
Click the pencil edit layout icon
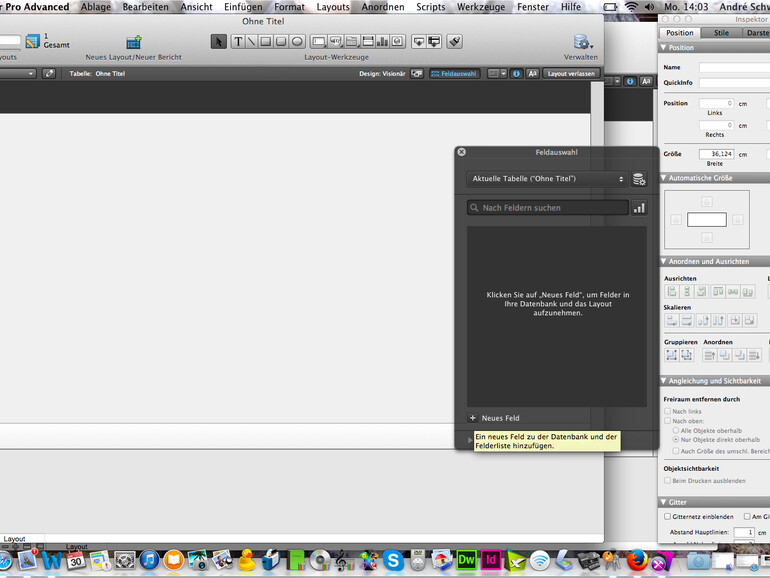point(49,74)
